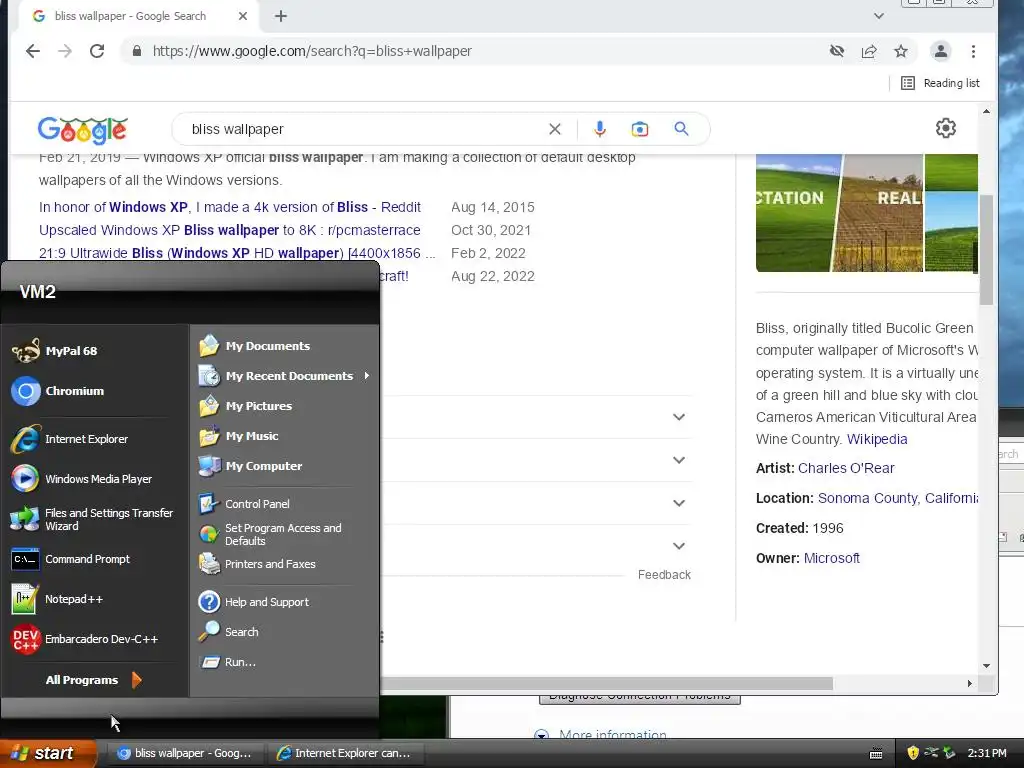Open My Computer
1024x768 pixels.
tap(250, 466)
